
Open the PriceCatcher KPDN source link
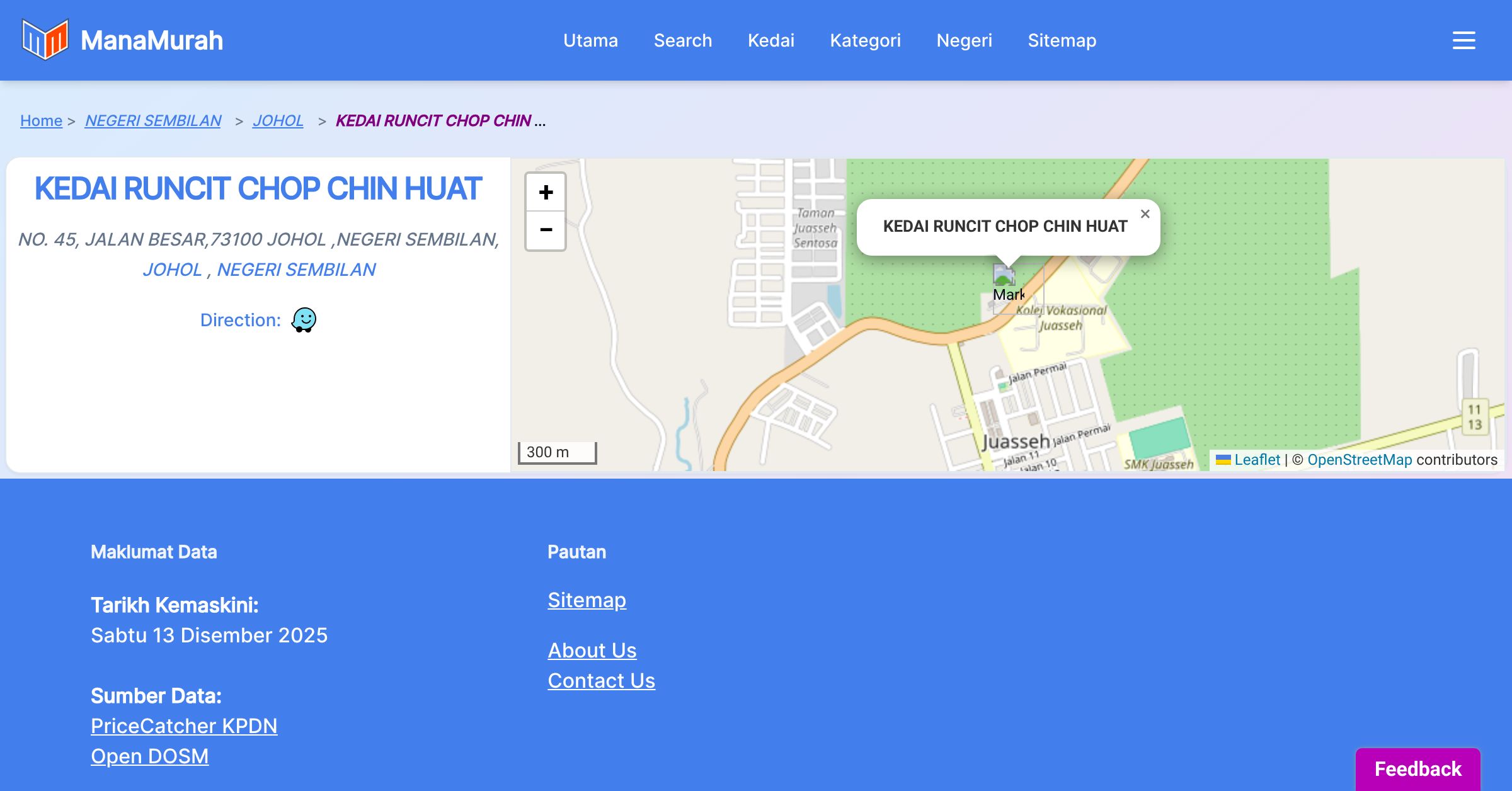click(184, 726)
